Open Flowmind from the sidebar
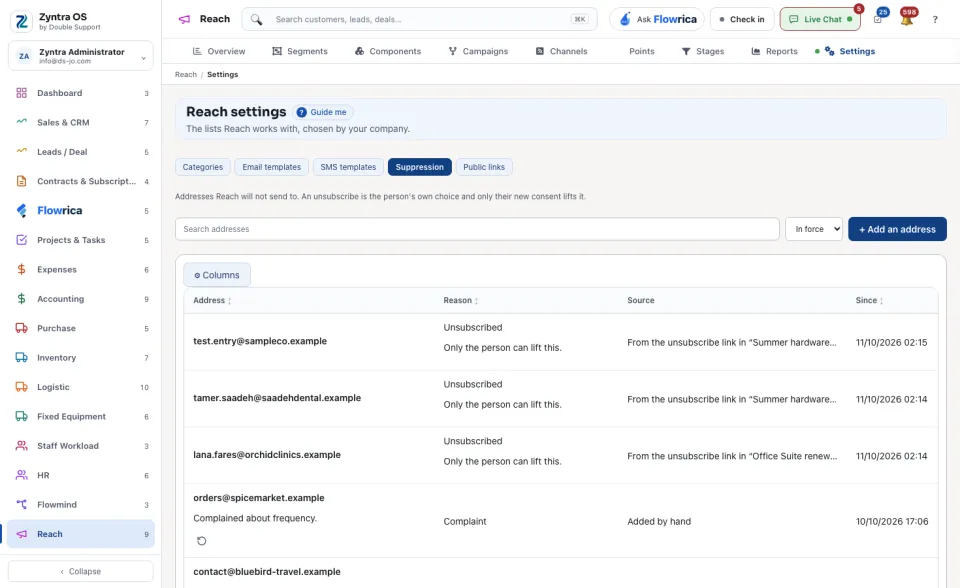 [x=81, y=505]
